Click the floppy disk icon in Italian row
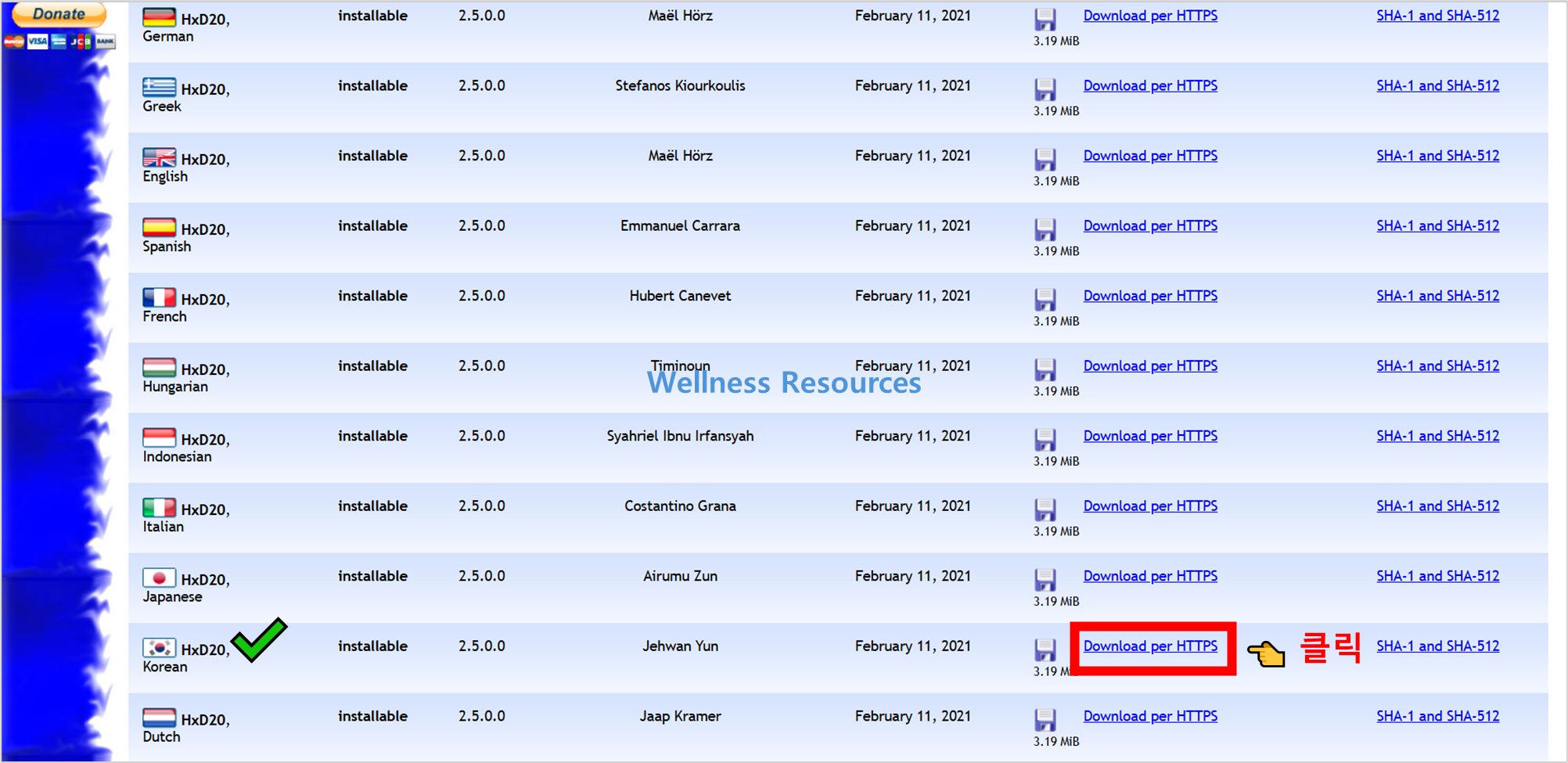The image size is (1568, 763). pyautogui.click(x=1045, y=509)
